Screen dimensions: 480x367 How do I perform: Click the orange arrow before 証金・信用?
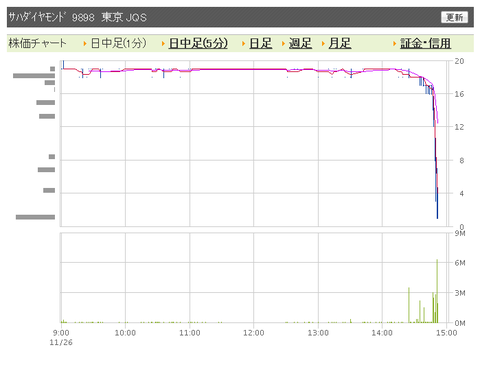click(394, 44)
